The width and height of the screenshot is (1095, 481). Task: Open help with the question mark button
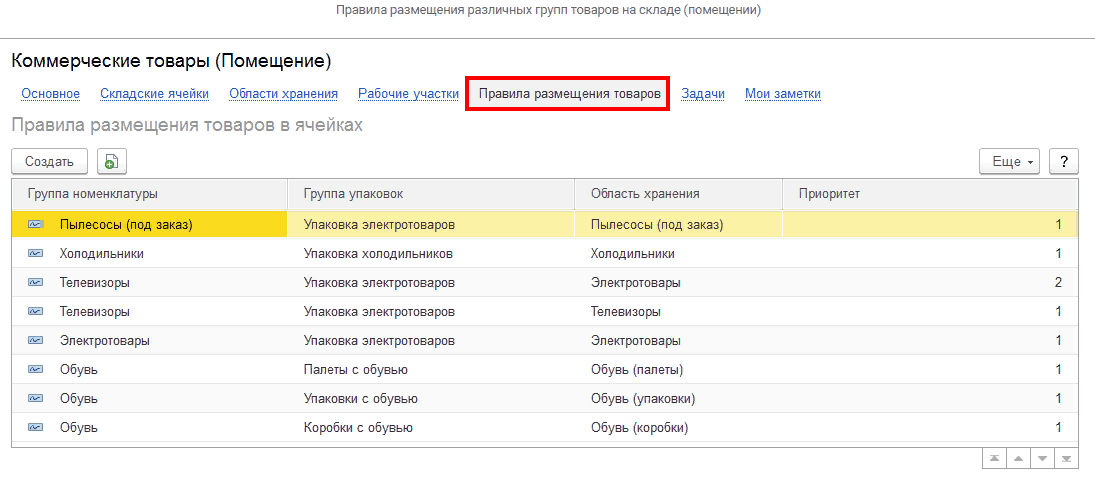tap(1063, 161)
